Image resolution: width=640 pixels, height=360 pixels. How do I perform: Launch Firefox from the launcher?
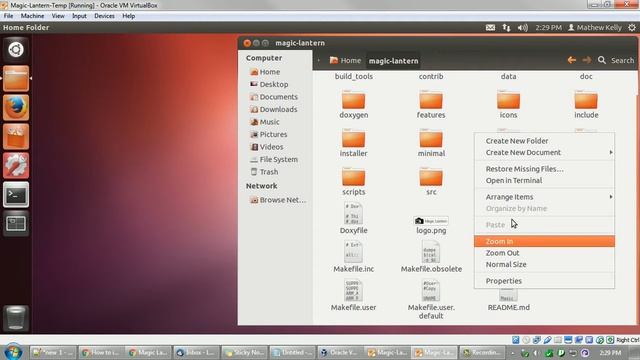click(16, 107)
